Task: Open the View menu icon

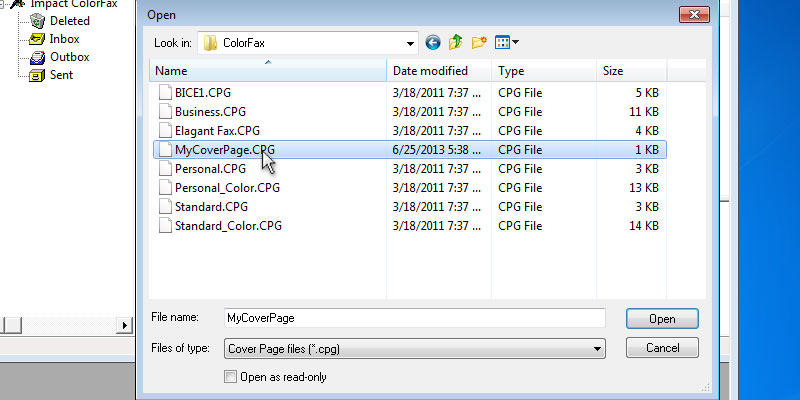Action: pos(507,42)
